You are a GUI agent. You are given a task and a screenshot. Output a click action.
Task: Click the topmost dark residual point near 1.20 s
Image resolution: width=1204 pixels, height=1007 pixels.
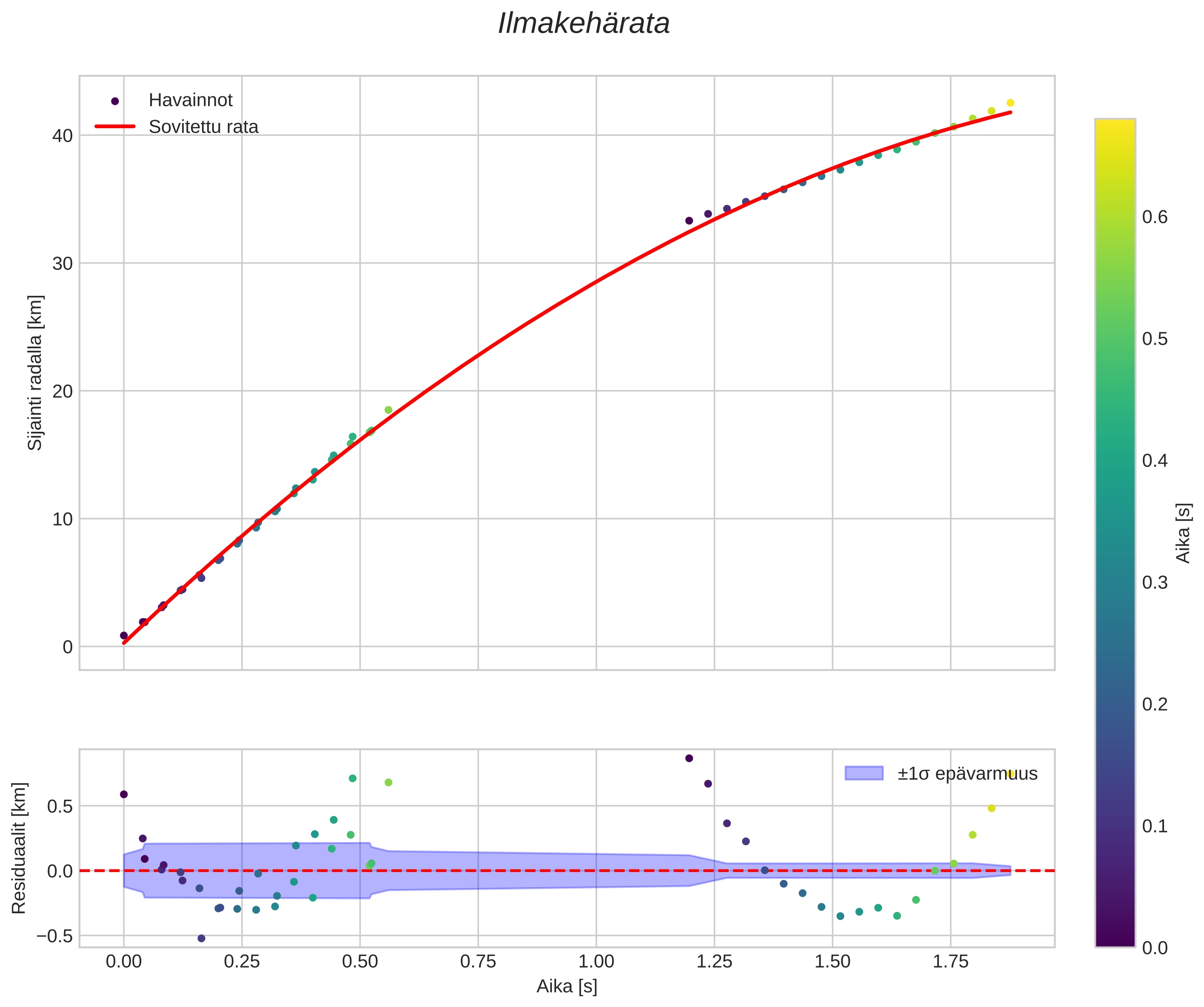coord(689,758)
